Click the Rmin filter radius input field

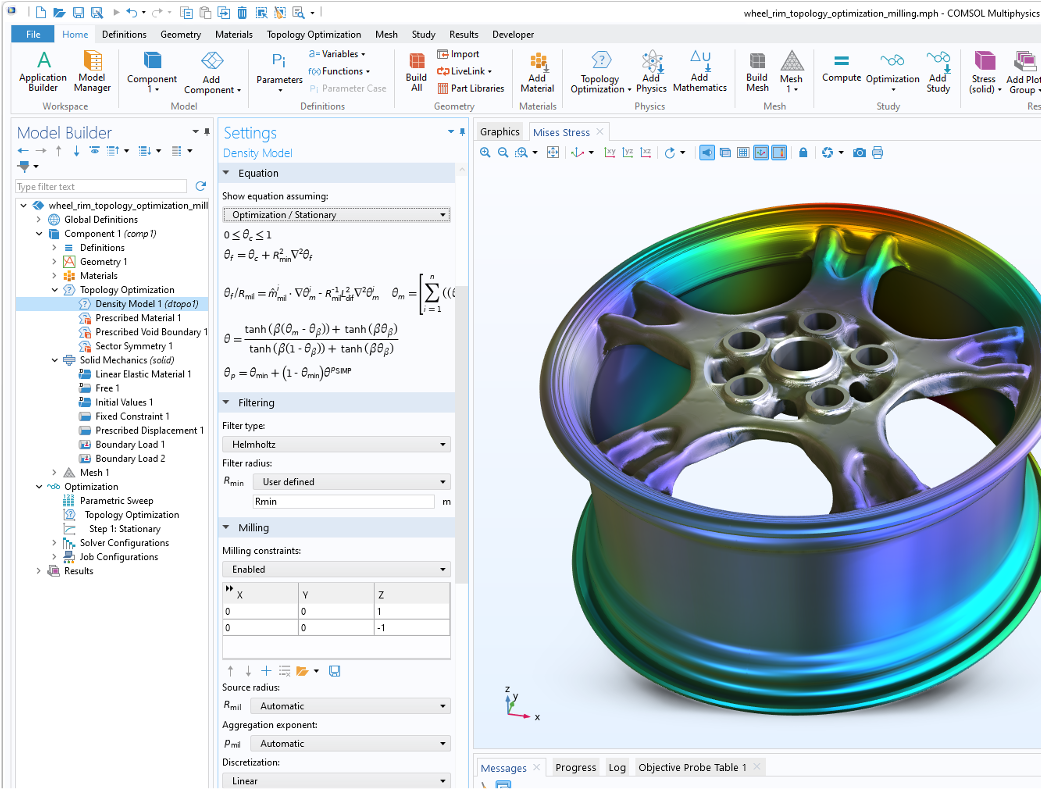point(343,501)
